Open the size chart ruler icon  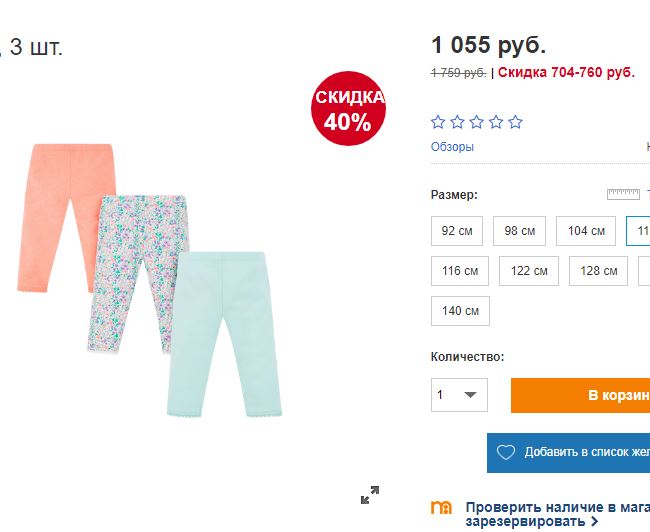[x=623, y=194]
